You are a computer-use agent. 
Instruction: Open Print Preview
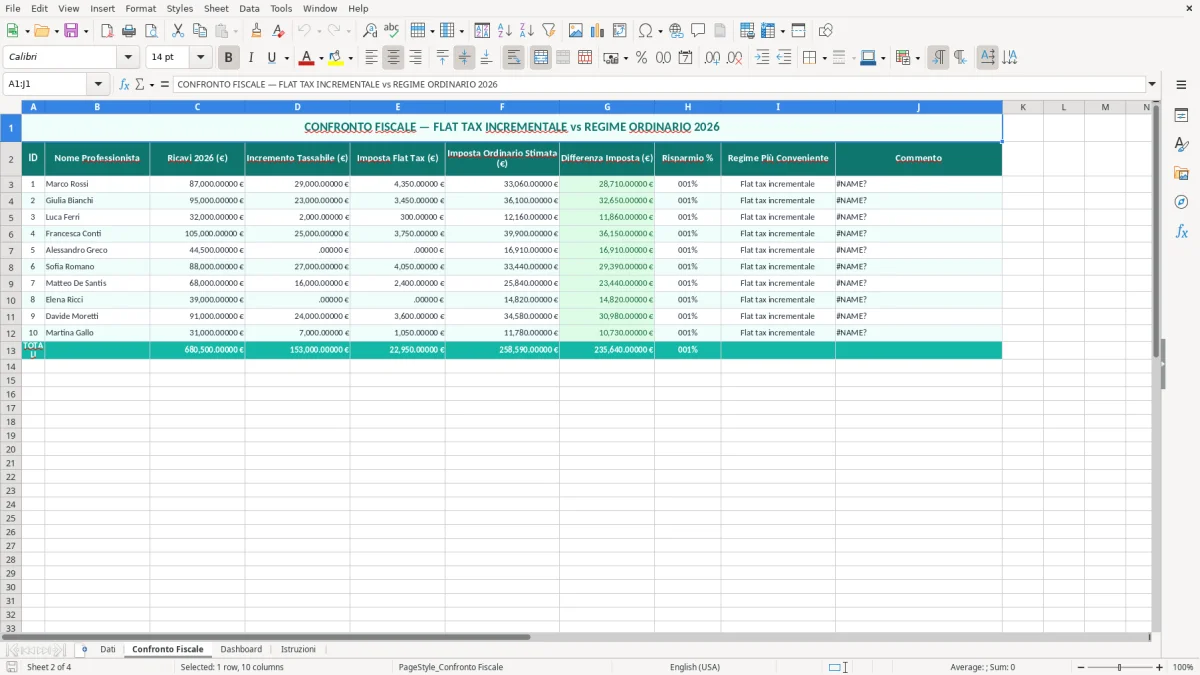point(151,31)
